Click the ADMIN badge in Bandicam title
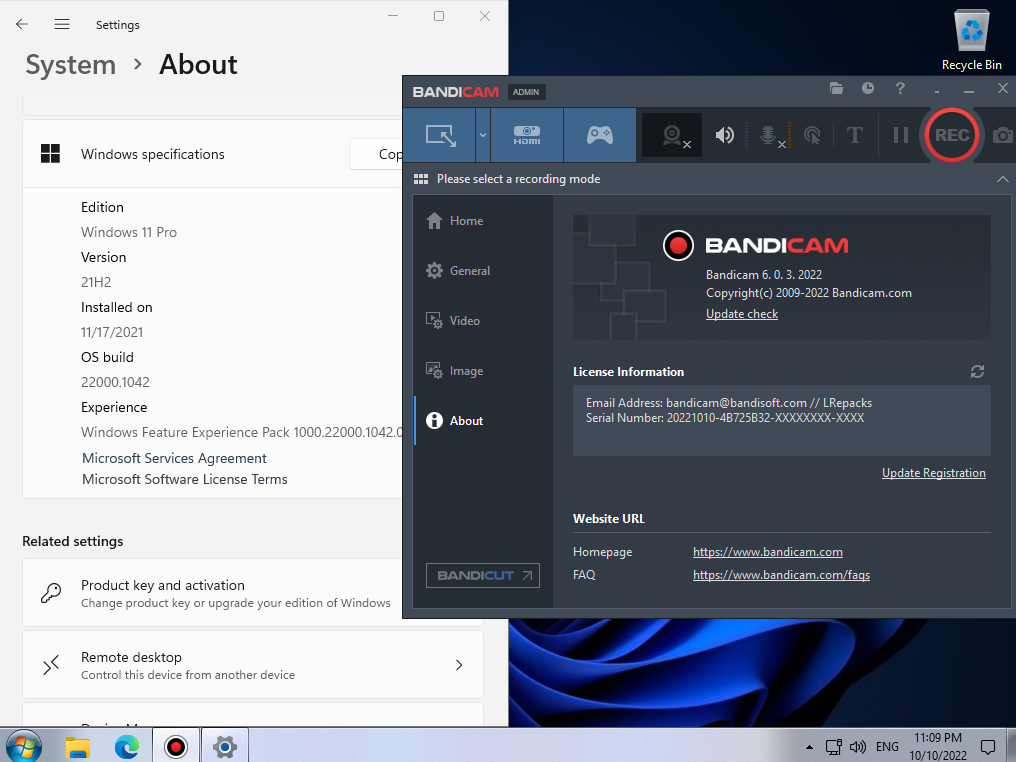The height and width of the screenshot is (762, 1016). point(526,92)
